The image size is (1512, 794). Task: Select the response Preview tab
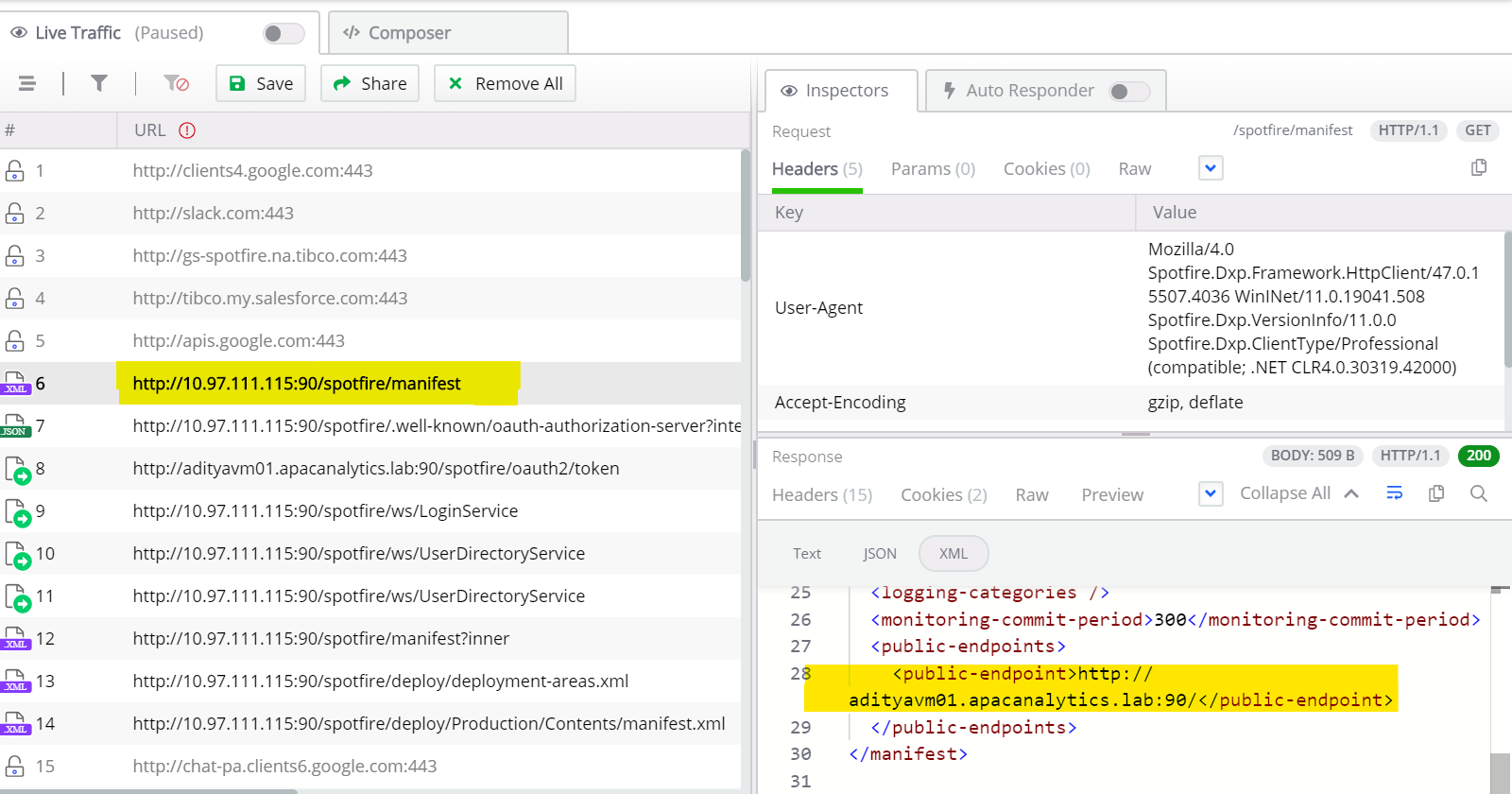pos(1112,494)
